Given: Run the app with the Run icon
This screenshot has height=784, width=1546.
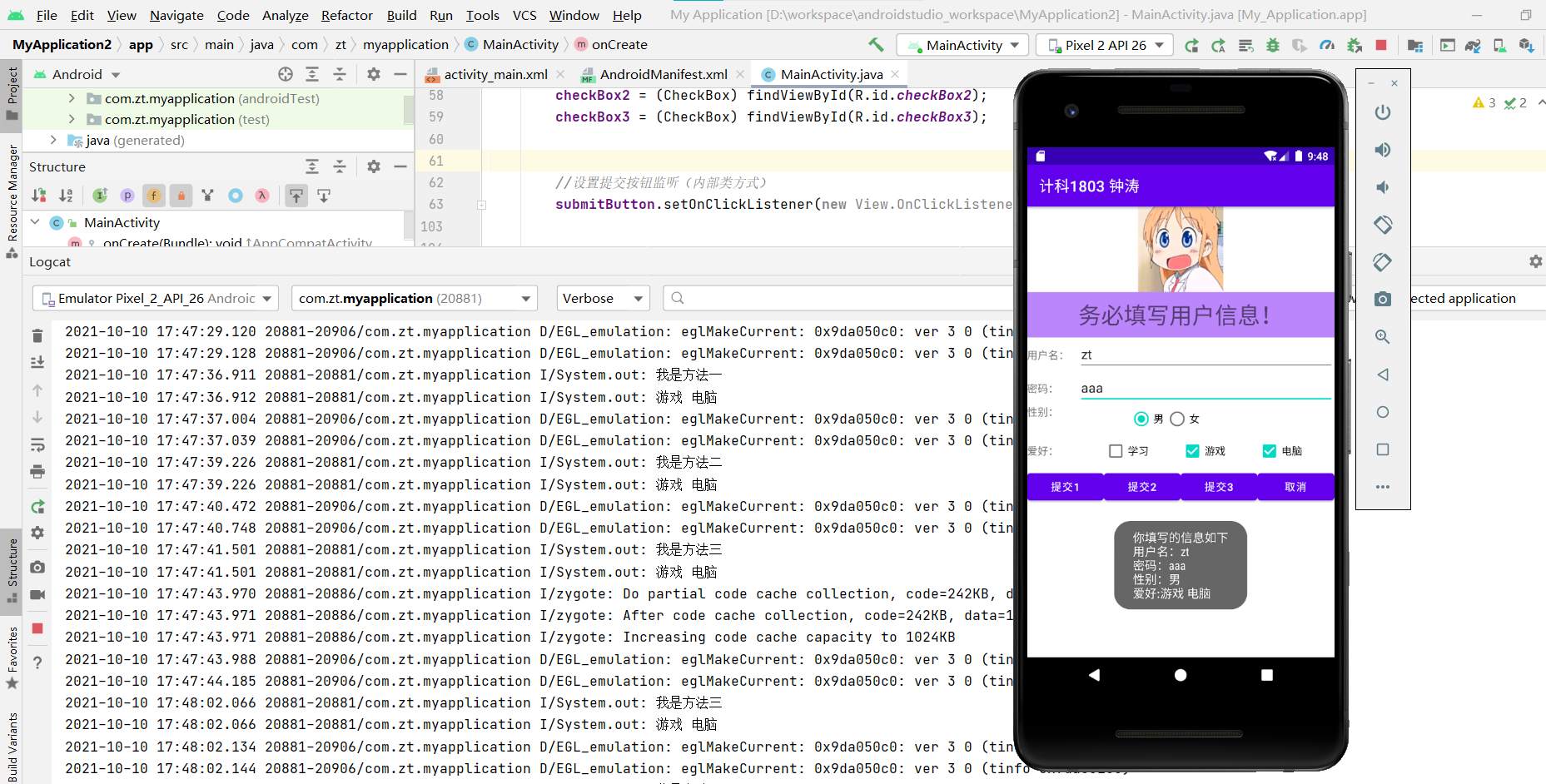Looking at the screenshot, I should tap(1191, 45).
